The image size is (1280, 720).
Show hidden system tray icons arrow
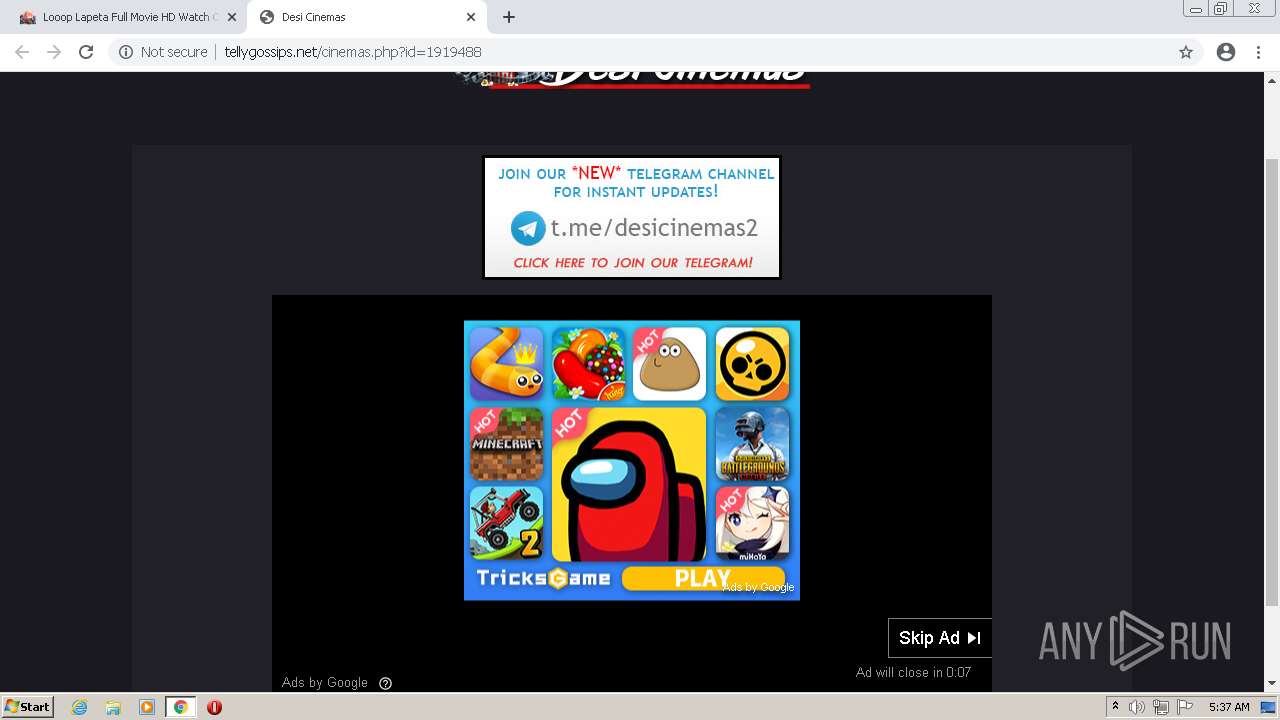[x=1115, y=707]
